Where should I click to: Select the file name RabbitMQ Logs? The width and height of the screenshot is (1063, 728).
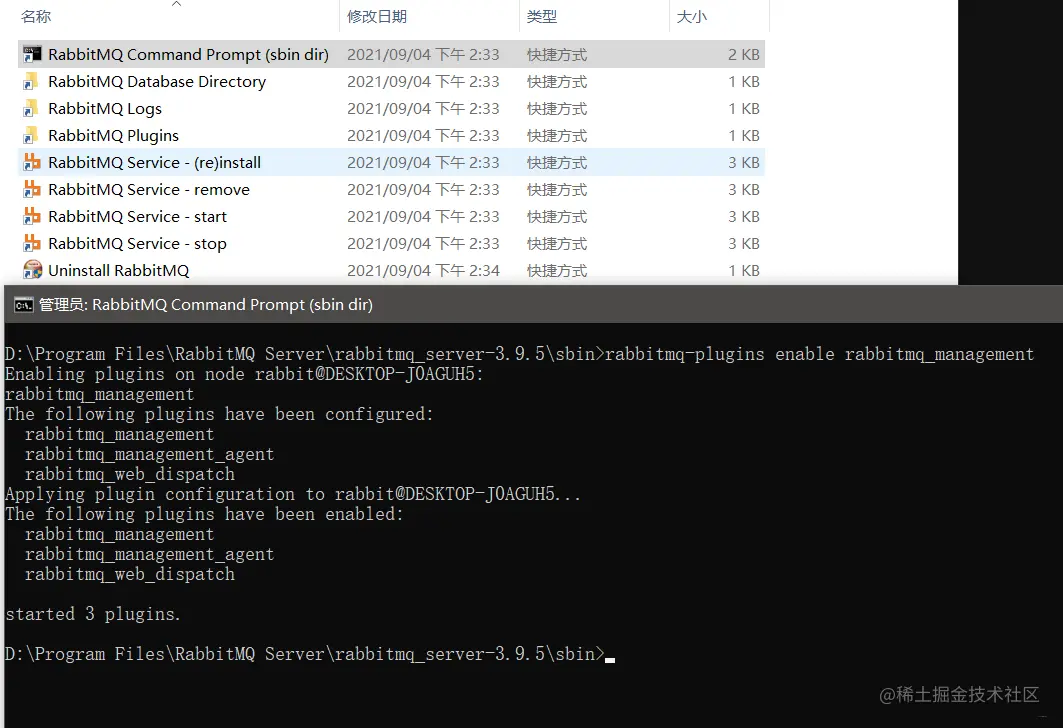click(105, 108)
